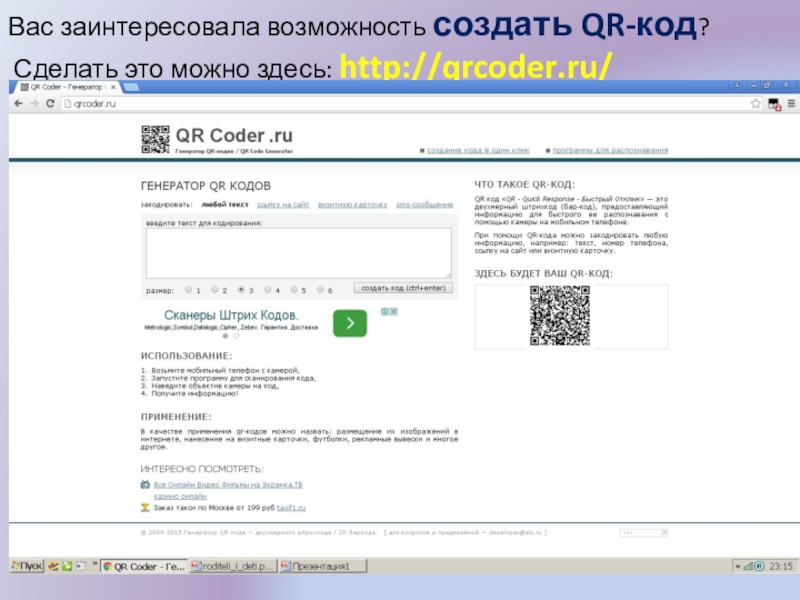Click the browser Back arrow
The height and width of the screenshot is (600, 800).
click(18, 104)
